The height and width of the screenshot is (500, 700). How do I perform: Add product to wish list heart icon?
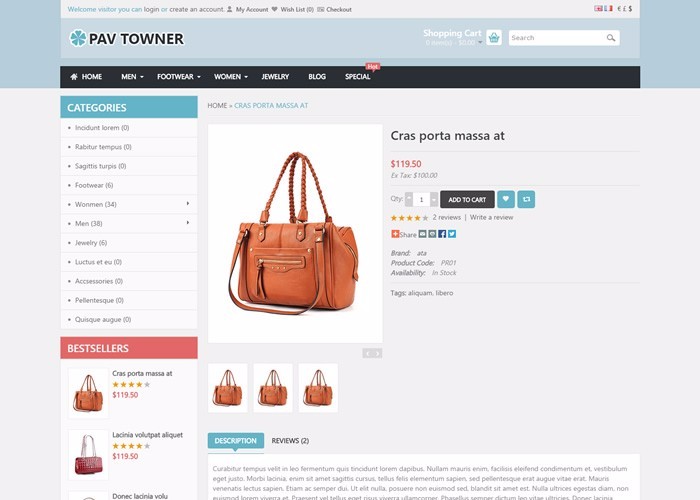coord(506,199)
